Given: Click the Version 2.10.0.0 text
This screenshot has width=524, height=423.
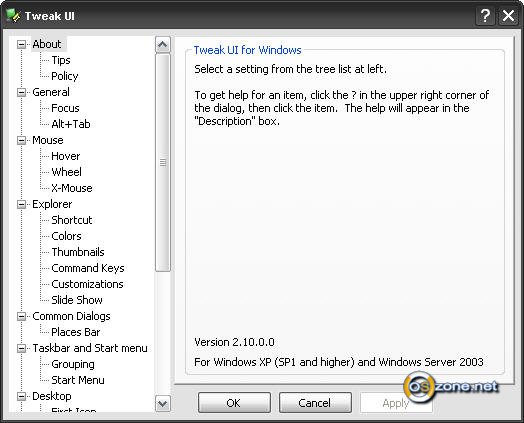Looking at the screenshot, I should coord(234,342).
